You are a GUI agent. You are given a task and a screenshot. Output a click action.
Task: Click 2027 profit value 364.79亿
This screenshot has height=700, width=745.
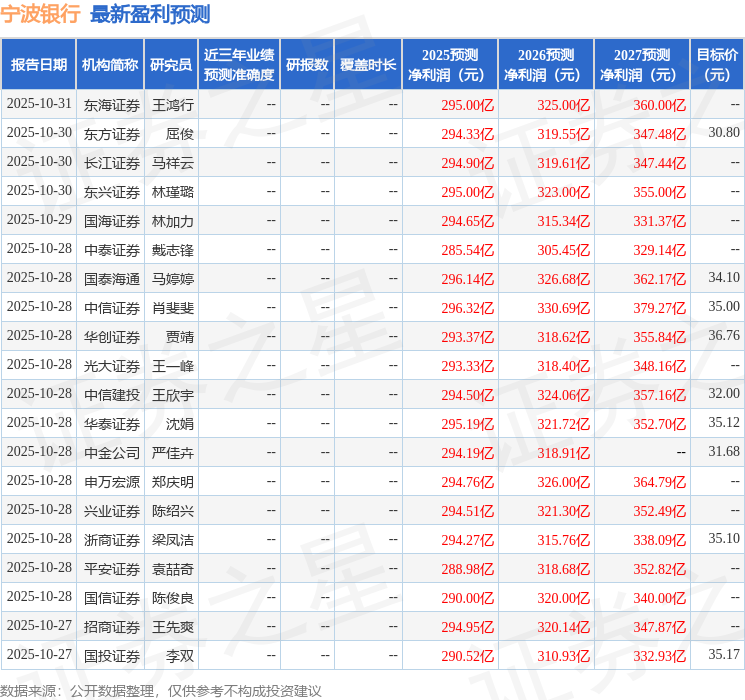coord(659,482)
